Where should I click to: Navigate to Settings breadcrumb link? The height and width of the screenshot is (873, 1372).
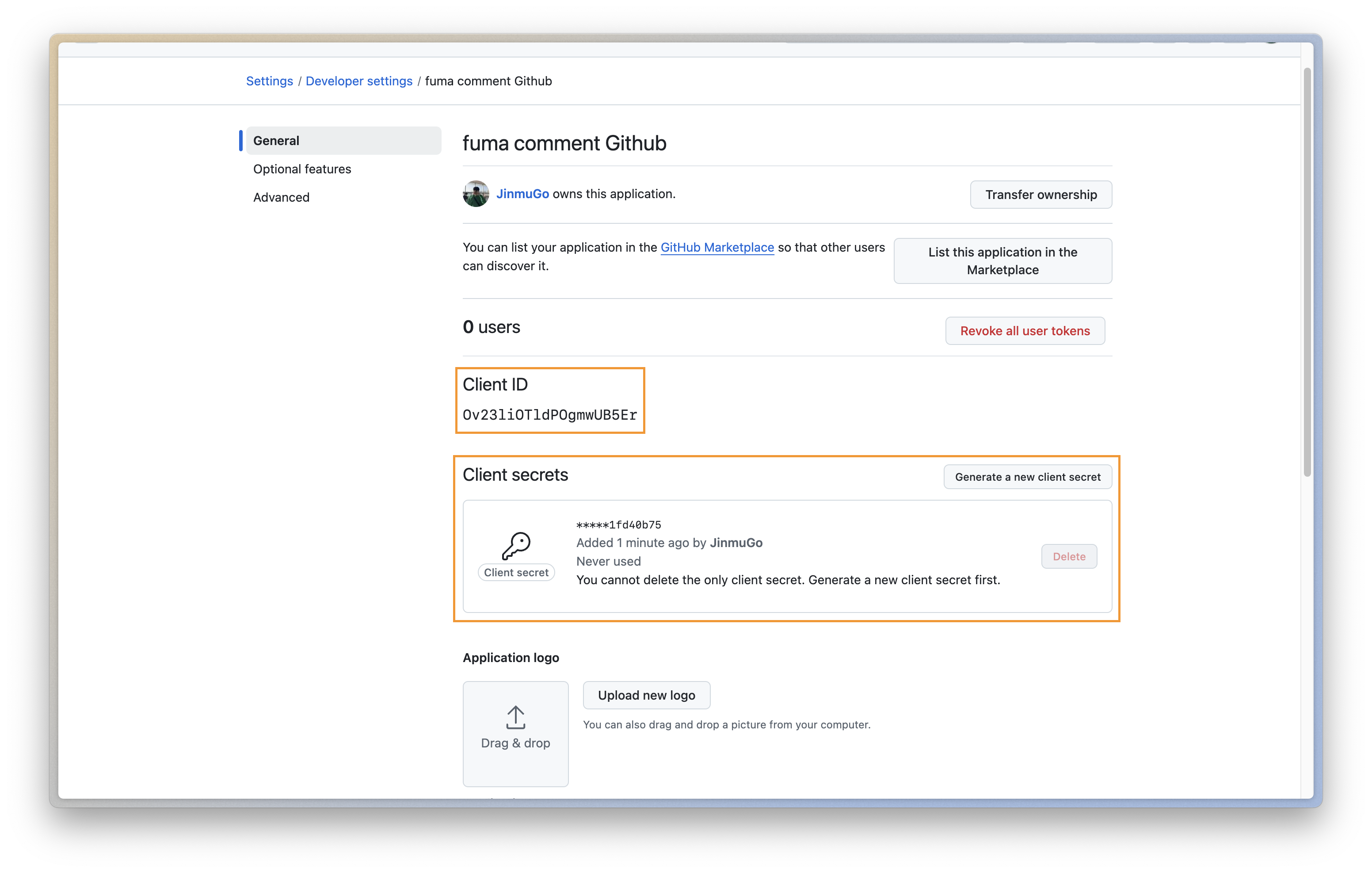point(270,81)
